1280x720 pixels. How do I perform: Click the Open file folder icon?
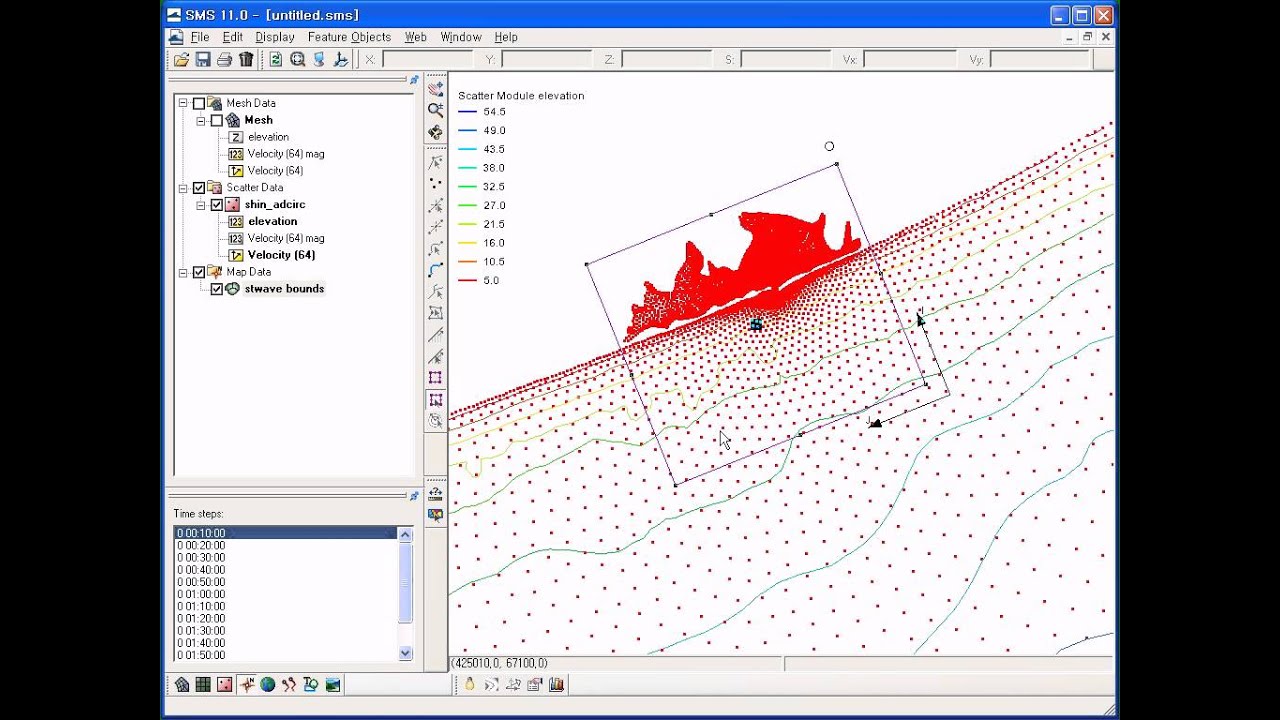tap(182, 60)
